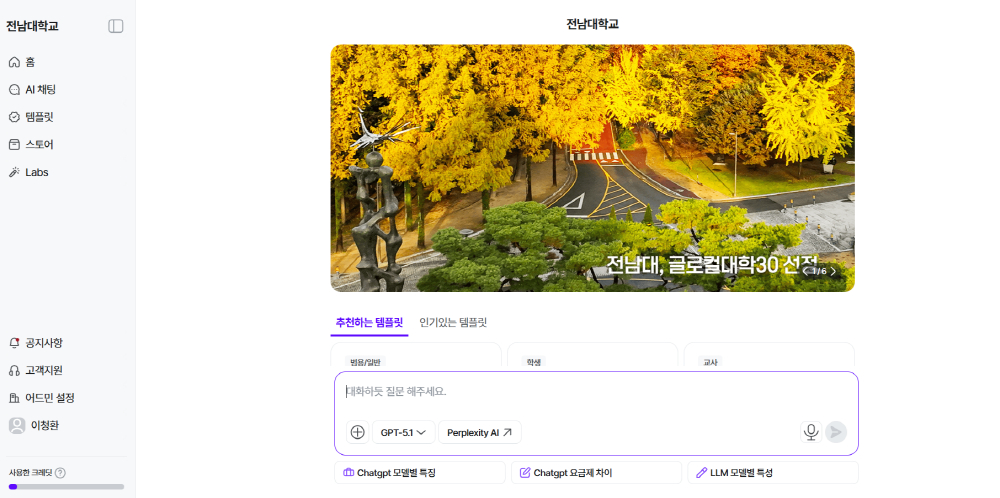Click the plus attachment icon in chat box

coord(357,432)
